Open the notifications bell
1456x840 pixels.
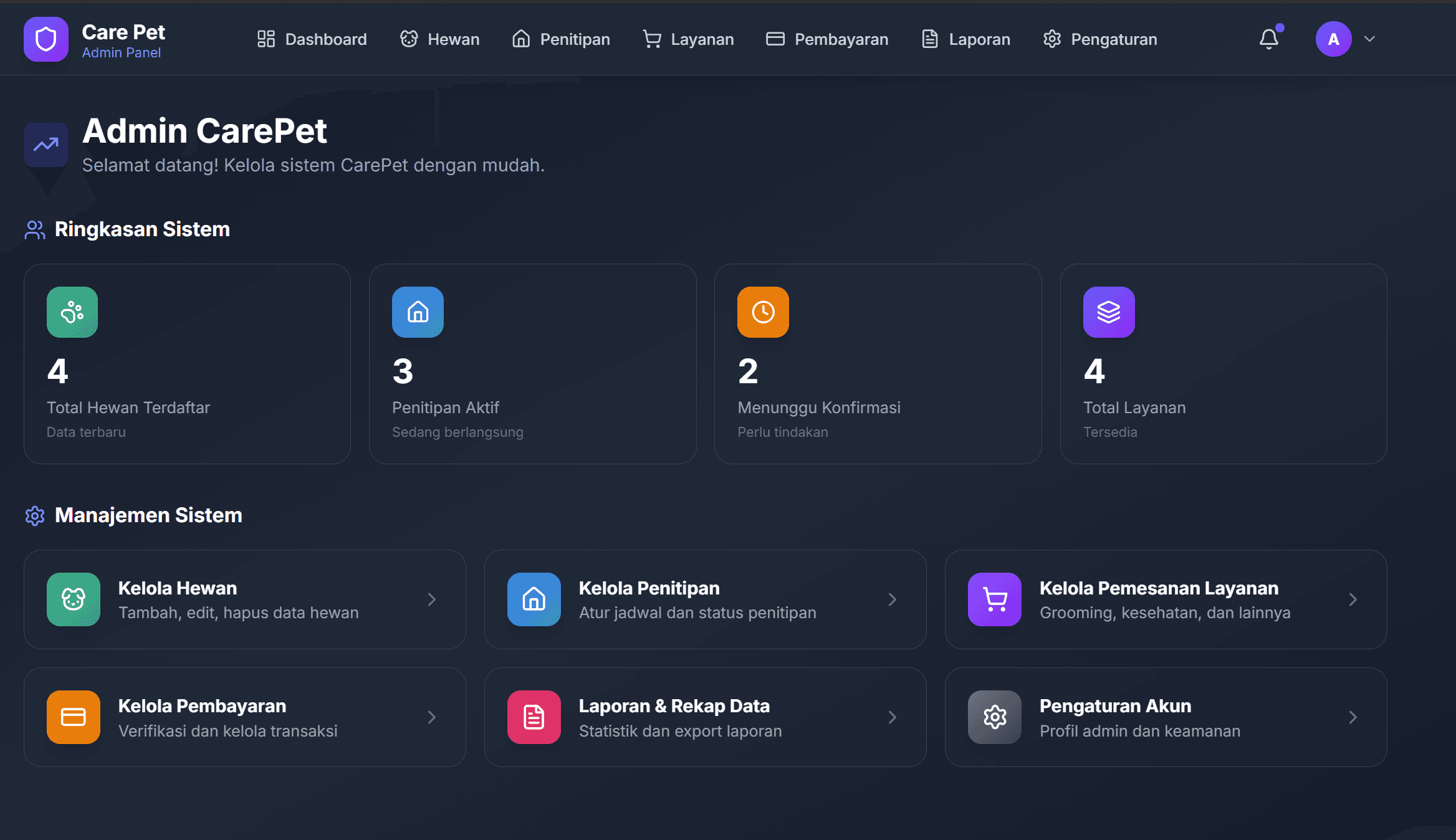point(1269,39)
